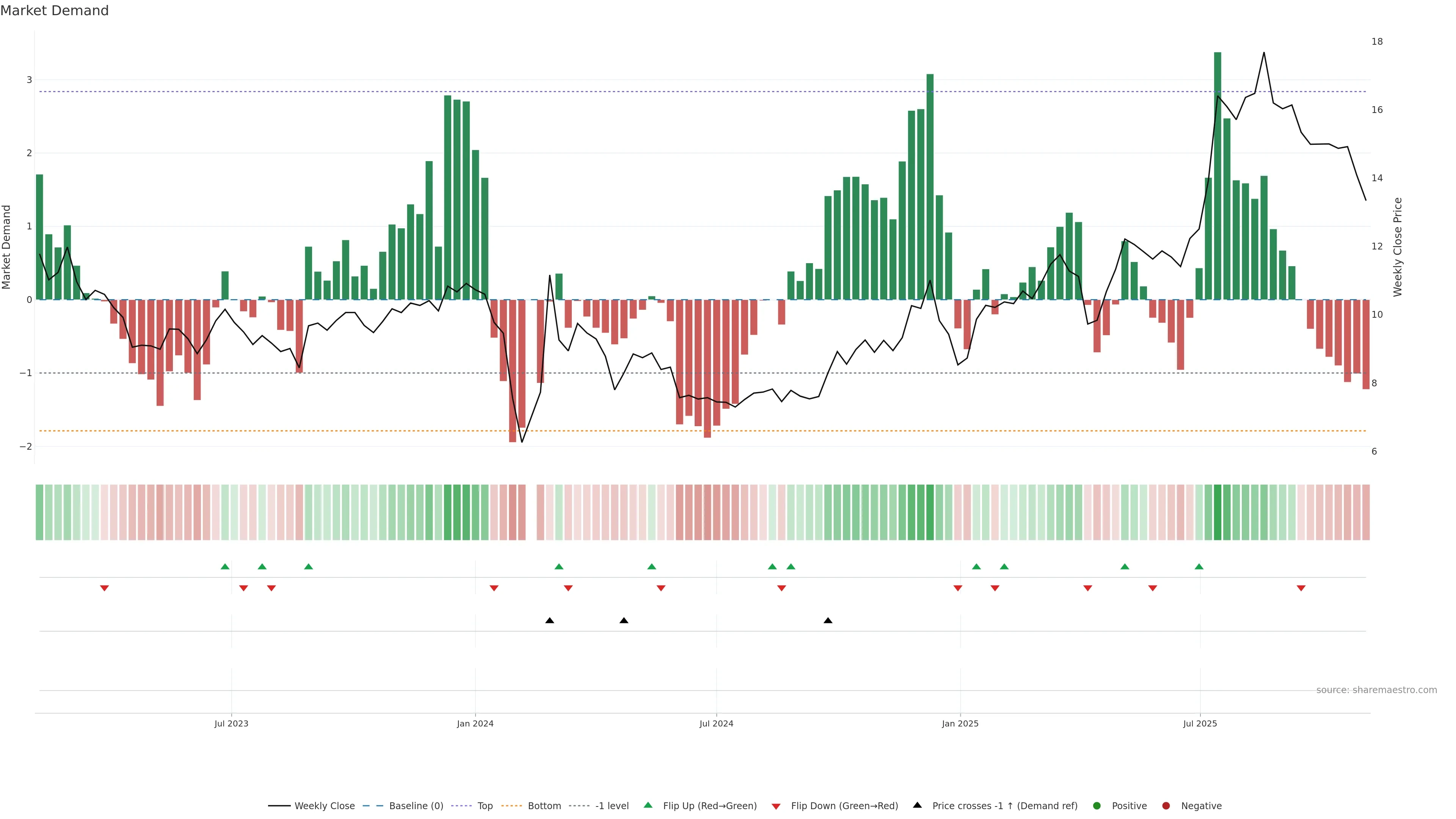Image resolution: width=1456 pixels, height=819 pixels.
Task: Click the green Flip Up triangle legend icon
Action: tap(648, 805)
